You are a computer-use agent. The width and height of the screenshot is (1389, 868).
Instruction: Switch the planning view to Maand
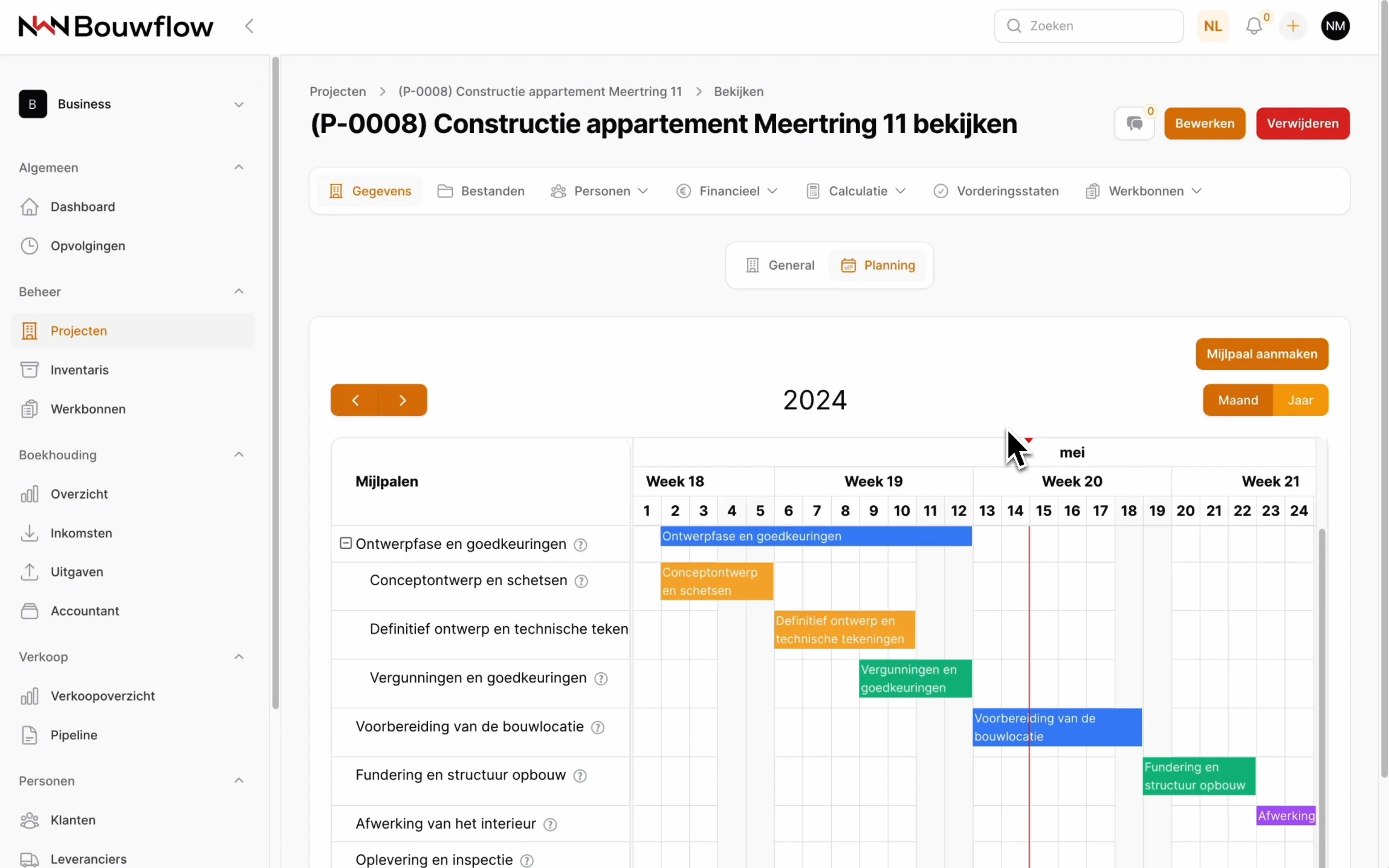pyautogui.click(x=1238, y=400)
